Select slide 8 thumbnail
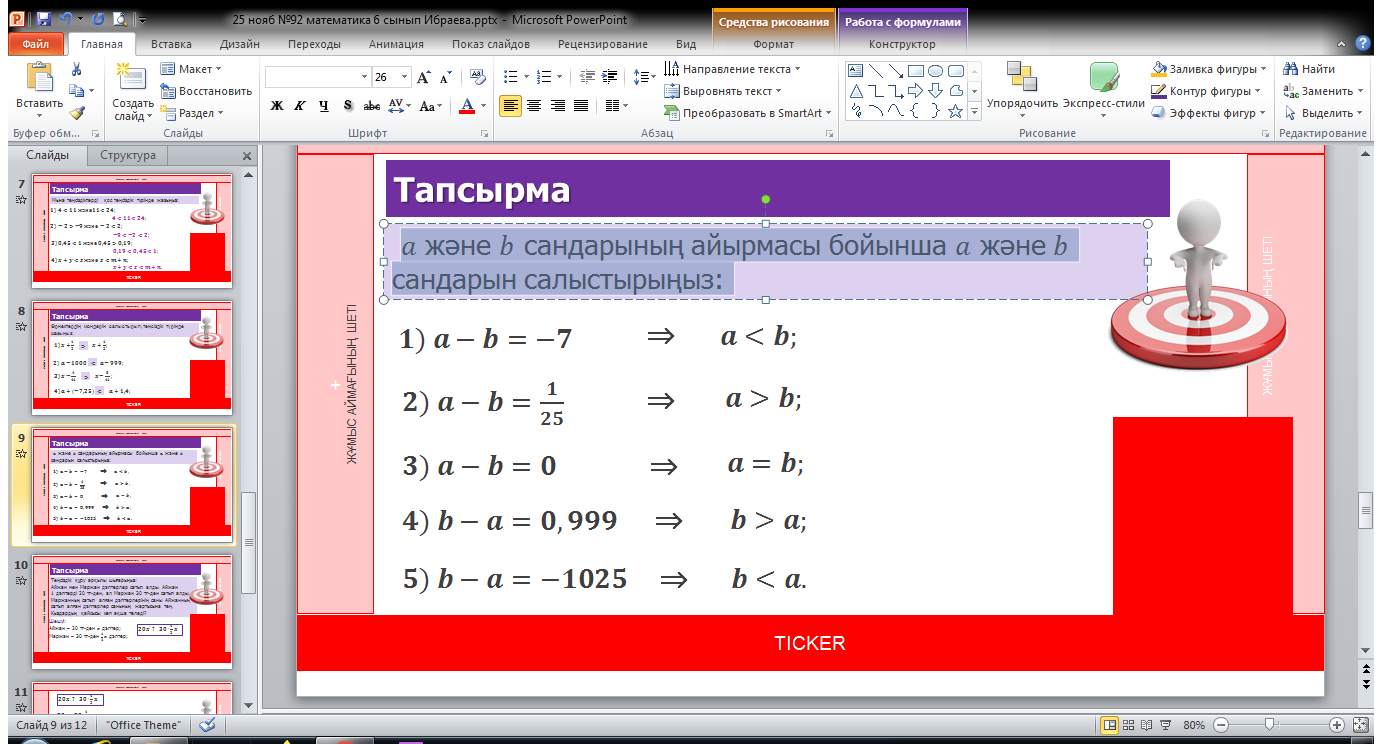The width and height of the screenshot is (1382, 744). (x=133, y=356)
